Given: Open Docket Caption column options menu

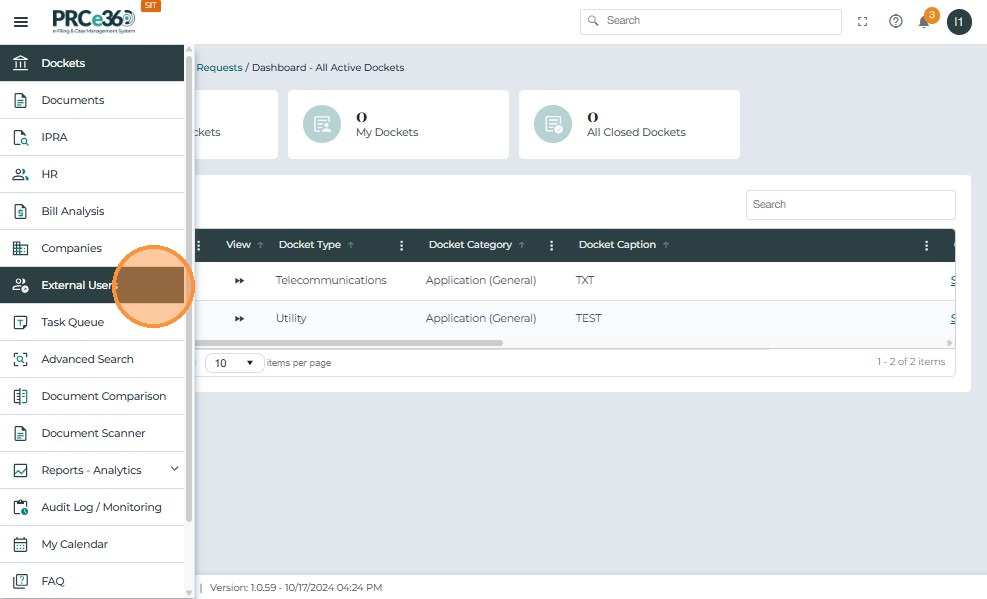Looking at the screenshot, I should pyautogui.click(x=926, y=246).
